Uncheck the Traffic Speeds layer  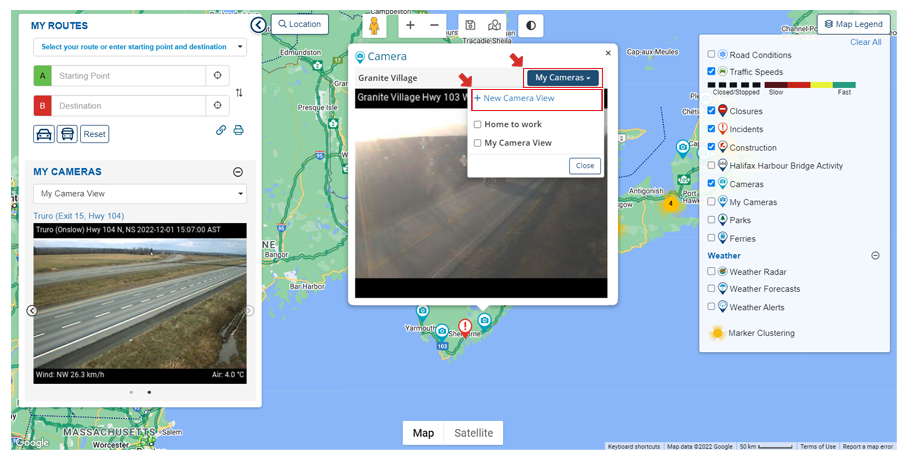[711, 72]
